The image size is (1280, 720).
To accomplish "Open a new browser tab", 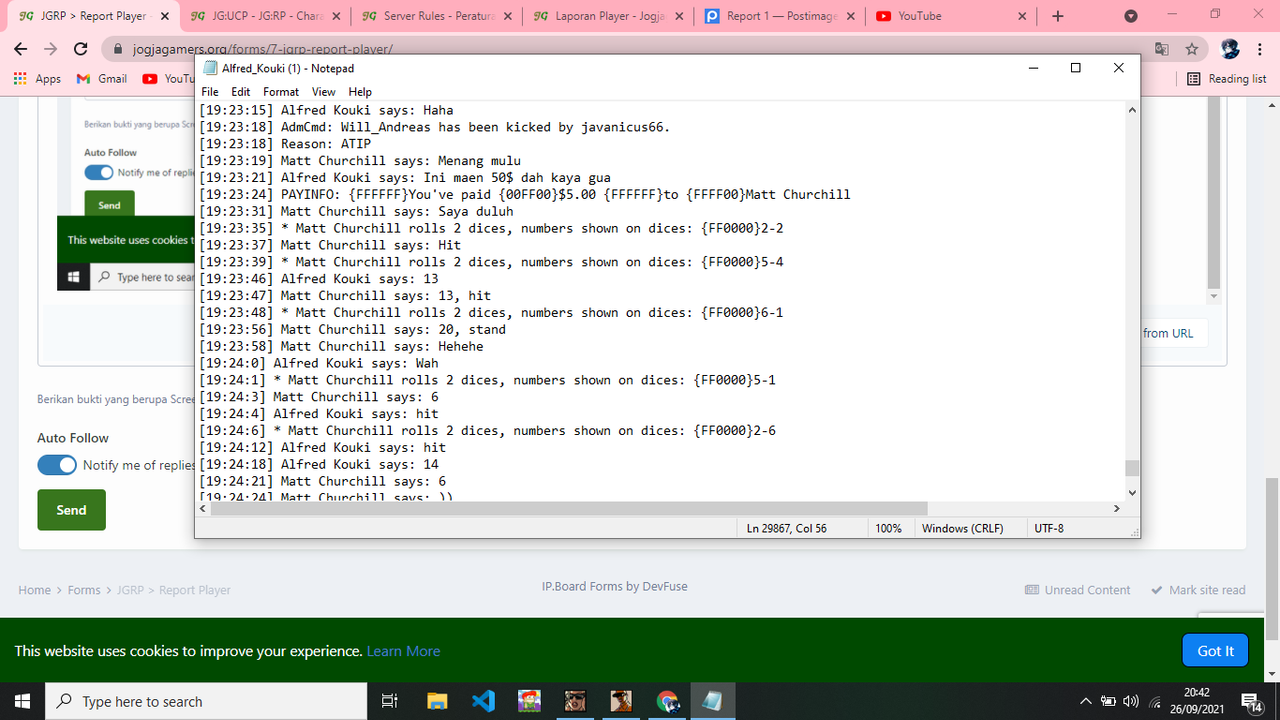I will 1058,16.
